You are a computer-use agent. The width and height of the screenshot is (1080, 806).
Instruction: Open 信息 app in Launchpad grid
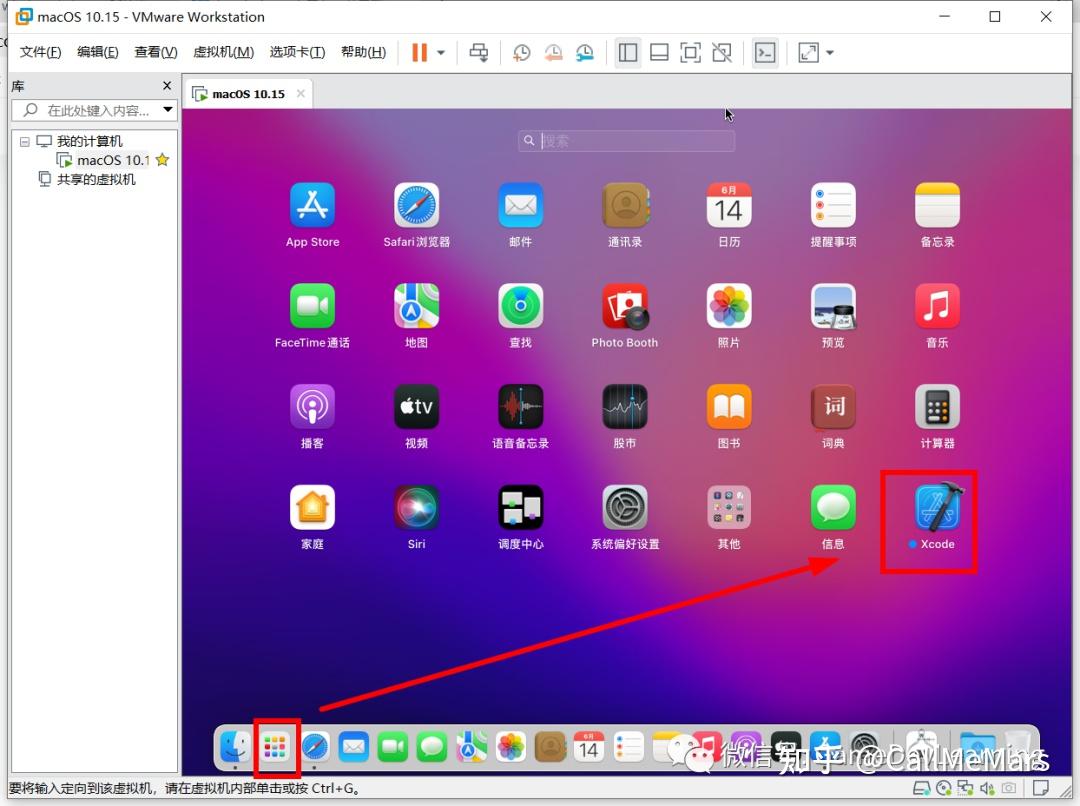833,507
